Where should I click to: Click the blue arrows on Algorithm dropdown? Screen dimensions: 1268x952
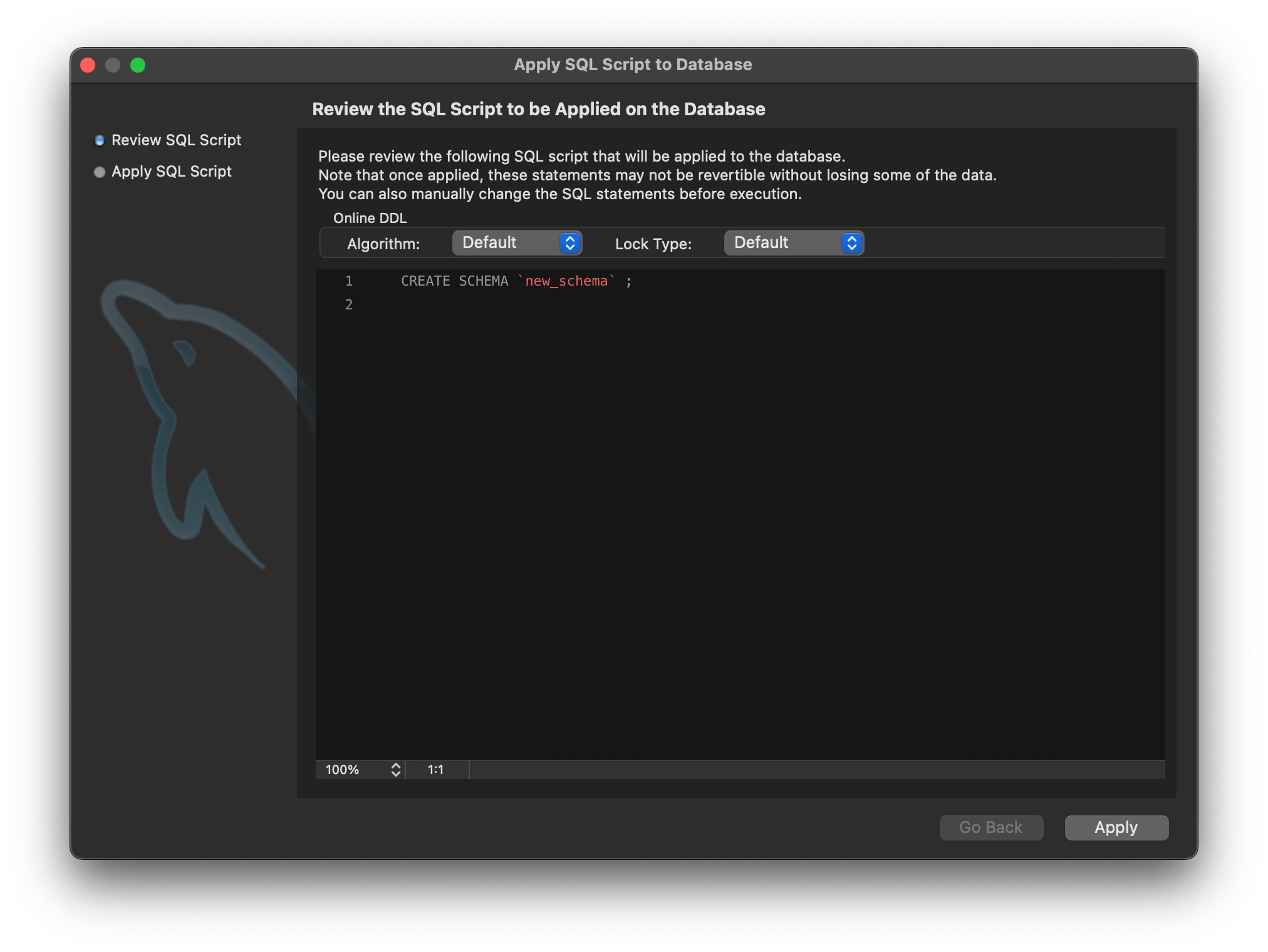(569, 243)
